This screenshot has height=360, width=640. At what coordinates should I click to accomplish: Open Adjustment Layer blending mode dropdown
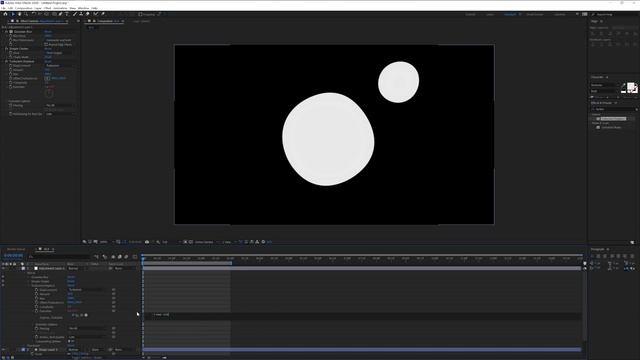(x=78, y=268)
